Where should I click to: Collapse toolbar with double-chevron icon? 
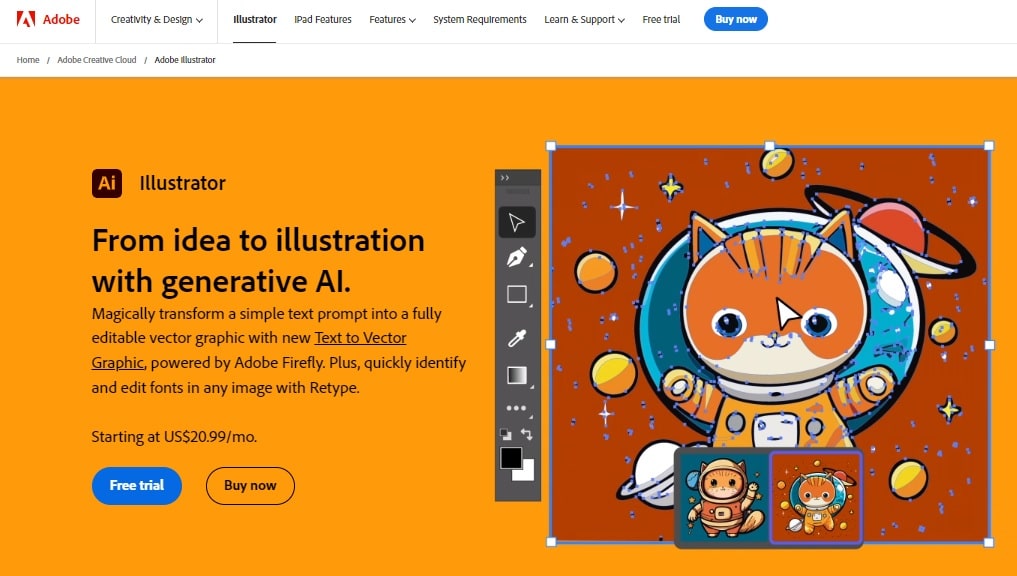coord(505,178)
